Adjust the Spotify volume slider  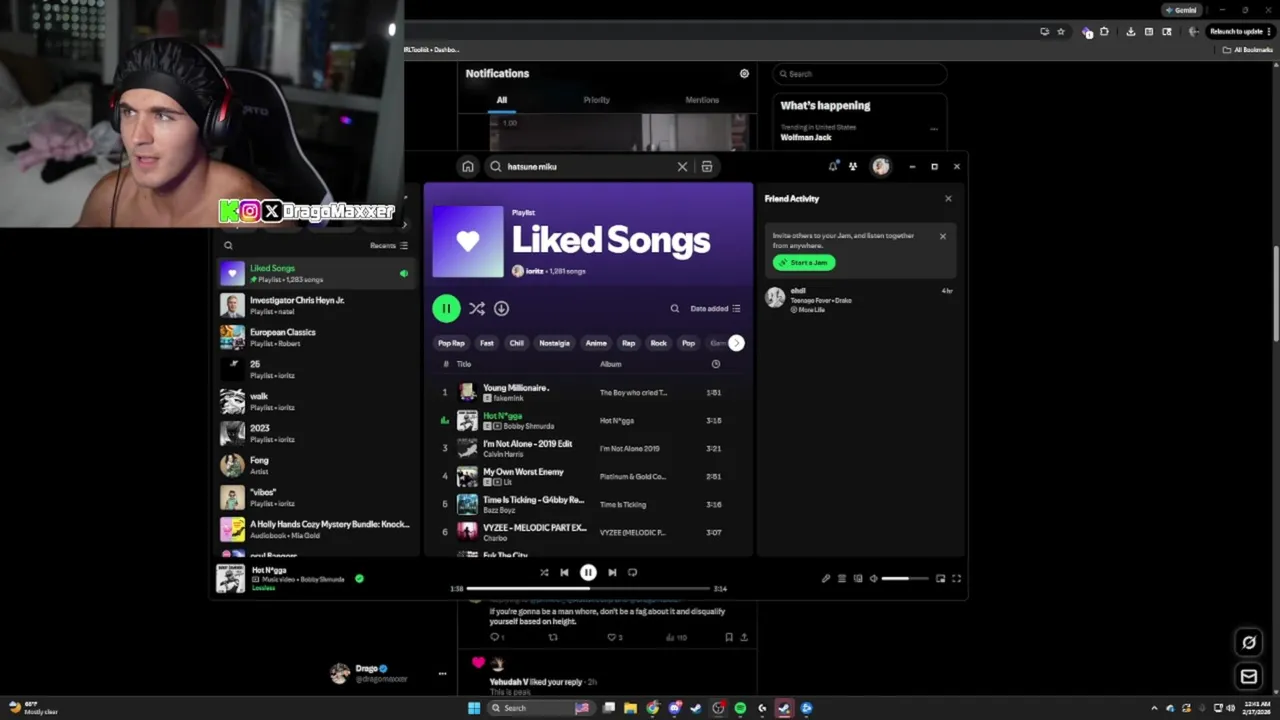click(x=905, y=578)
